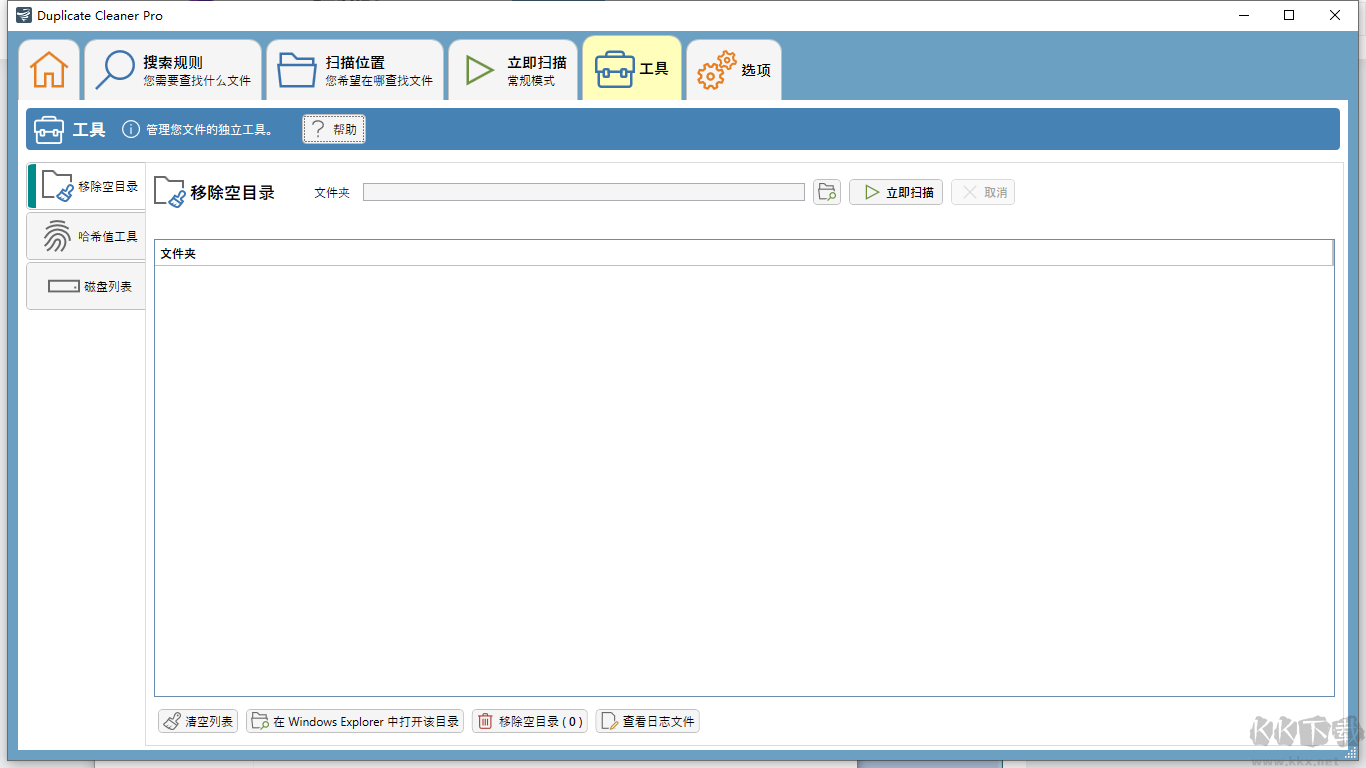Click the browse folder icon button
1366x768 pixels.
coord(827,192)
